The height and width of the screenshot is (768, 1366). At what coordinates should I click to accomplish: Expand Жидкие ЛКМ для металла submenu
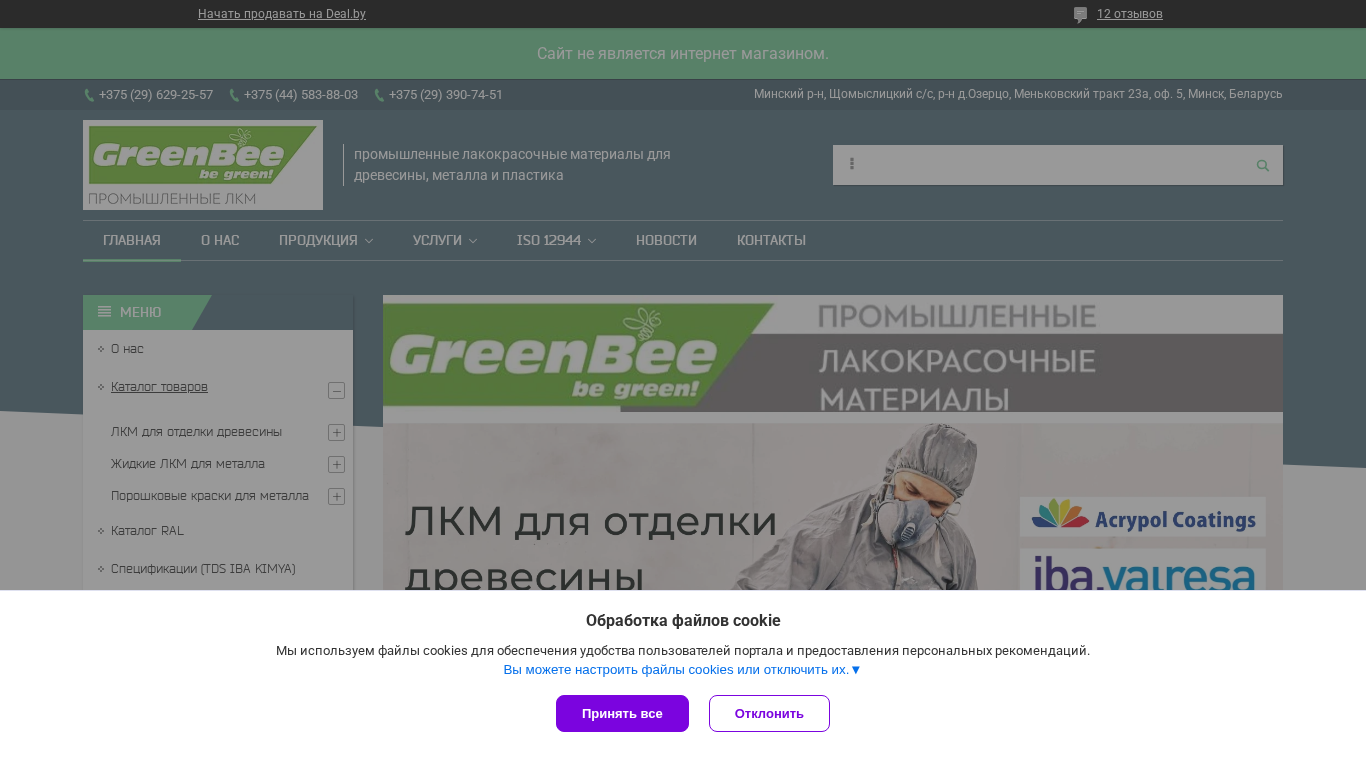pyautogui.click(x=336, y=465)
